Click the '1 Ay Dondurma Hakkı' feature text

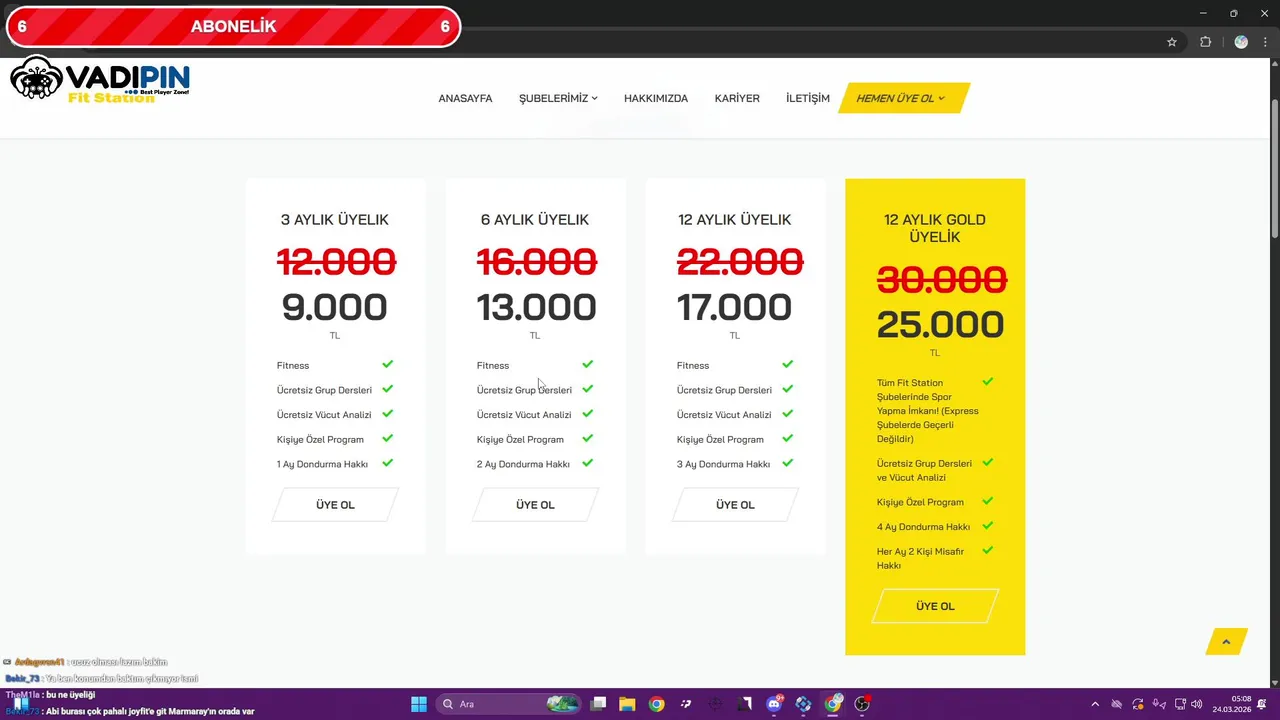coord(323,464)
